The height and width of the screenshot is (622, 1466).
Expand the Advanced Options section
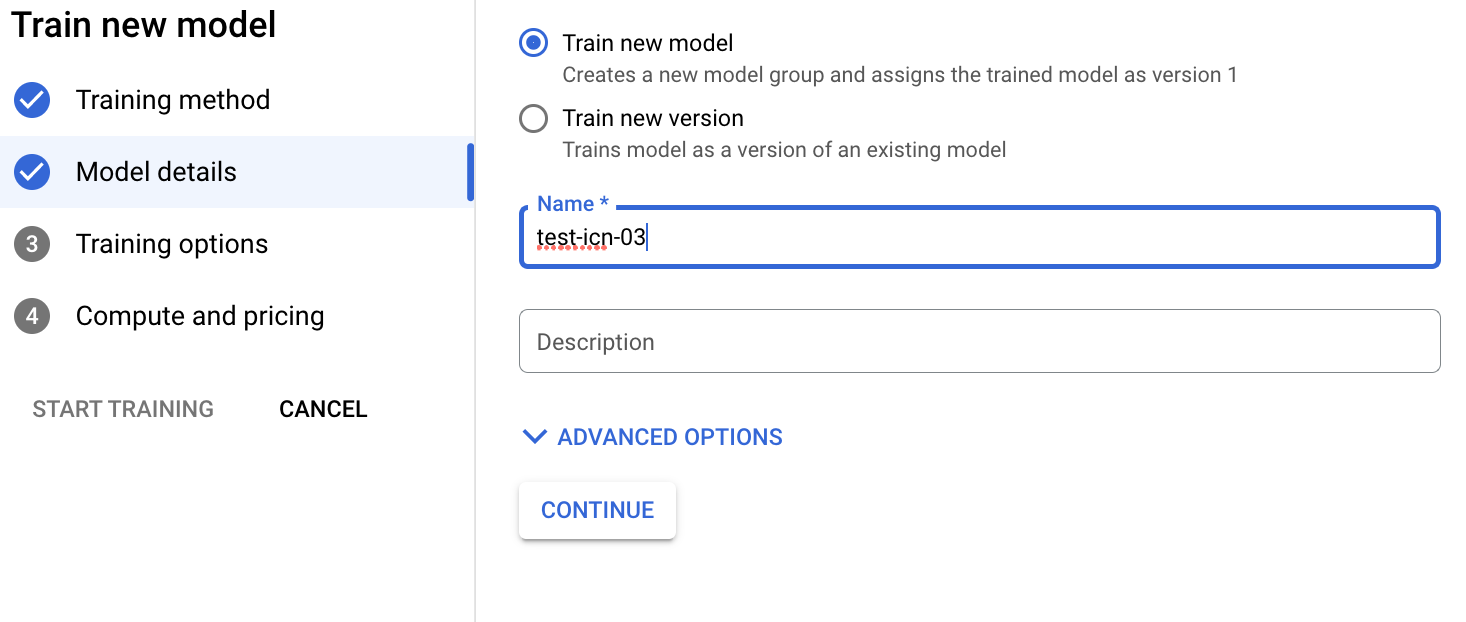coord(650,437)
